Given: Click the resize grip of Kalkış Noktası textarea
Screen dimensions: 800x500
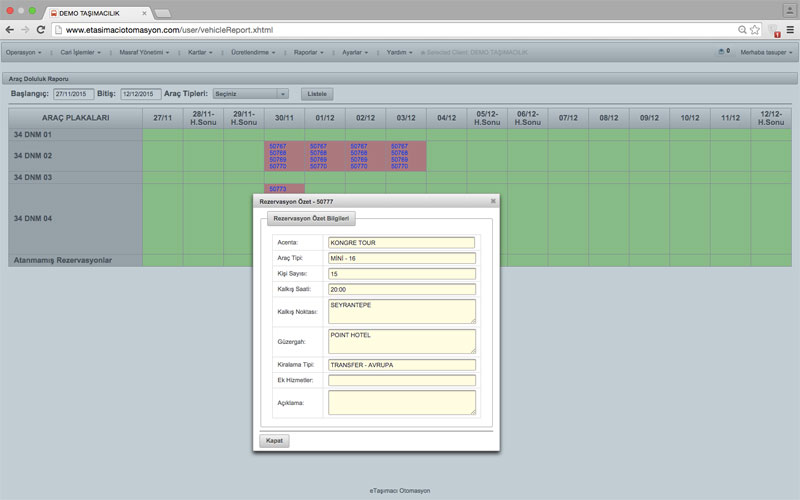Looking at the screenshot, I should (473, 320).
